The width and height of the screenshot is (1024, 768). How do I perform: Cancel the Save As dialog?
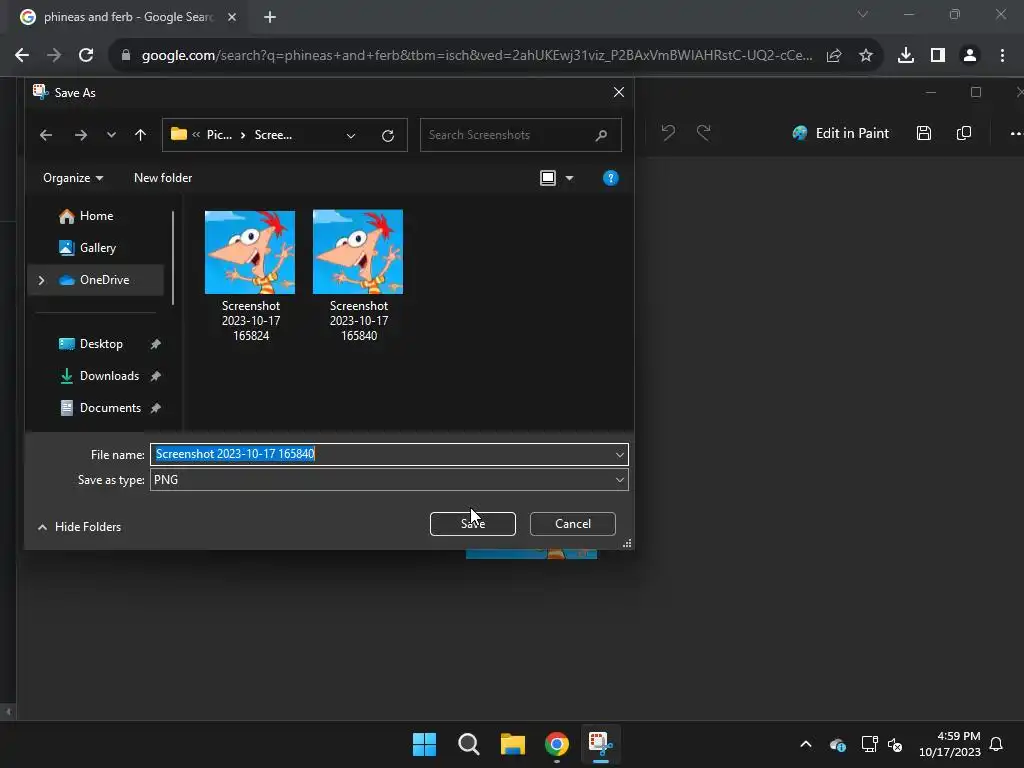click(573, 524)
